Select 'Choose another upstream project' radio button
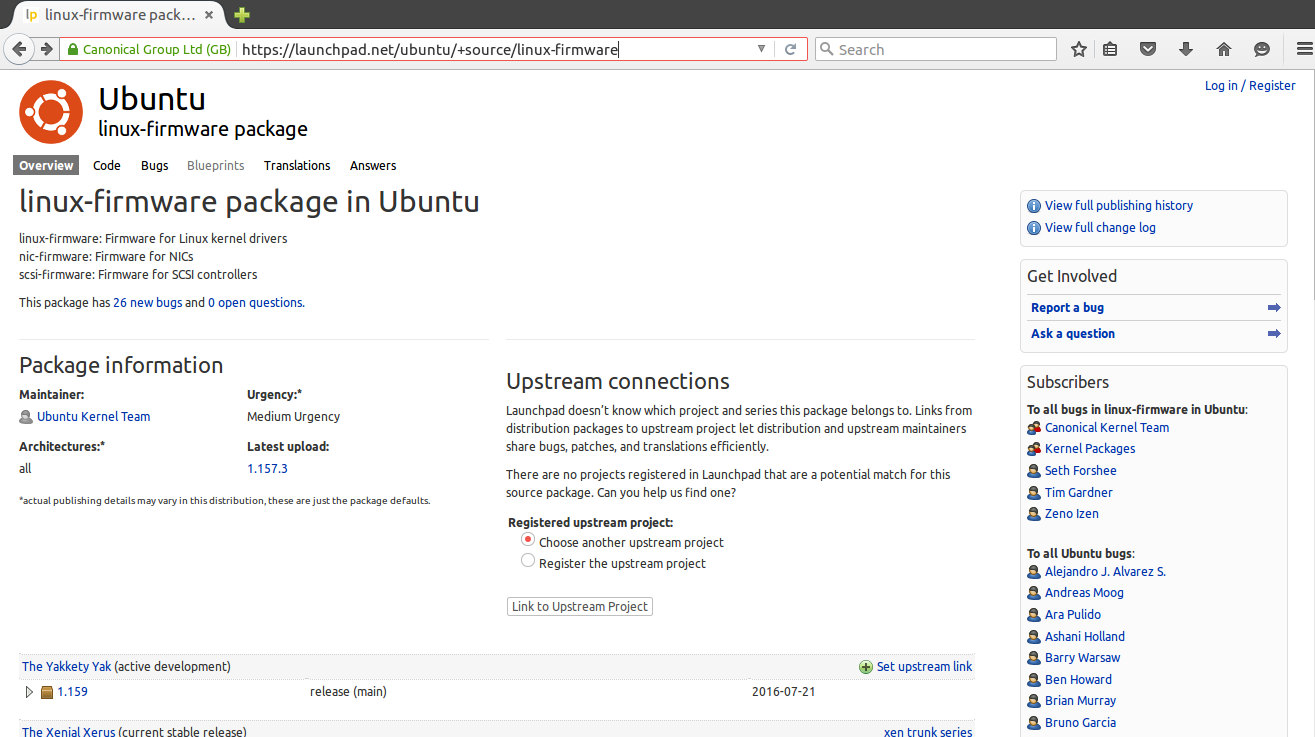The image size is (1315, 737). pyautogui.click(x=528, y=539)
